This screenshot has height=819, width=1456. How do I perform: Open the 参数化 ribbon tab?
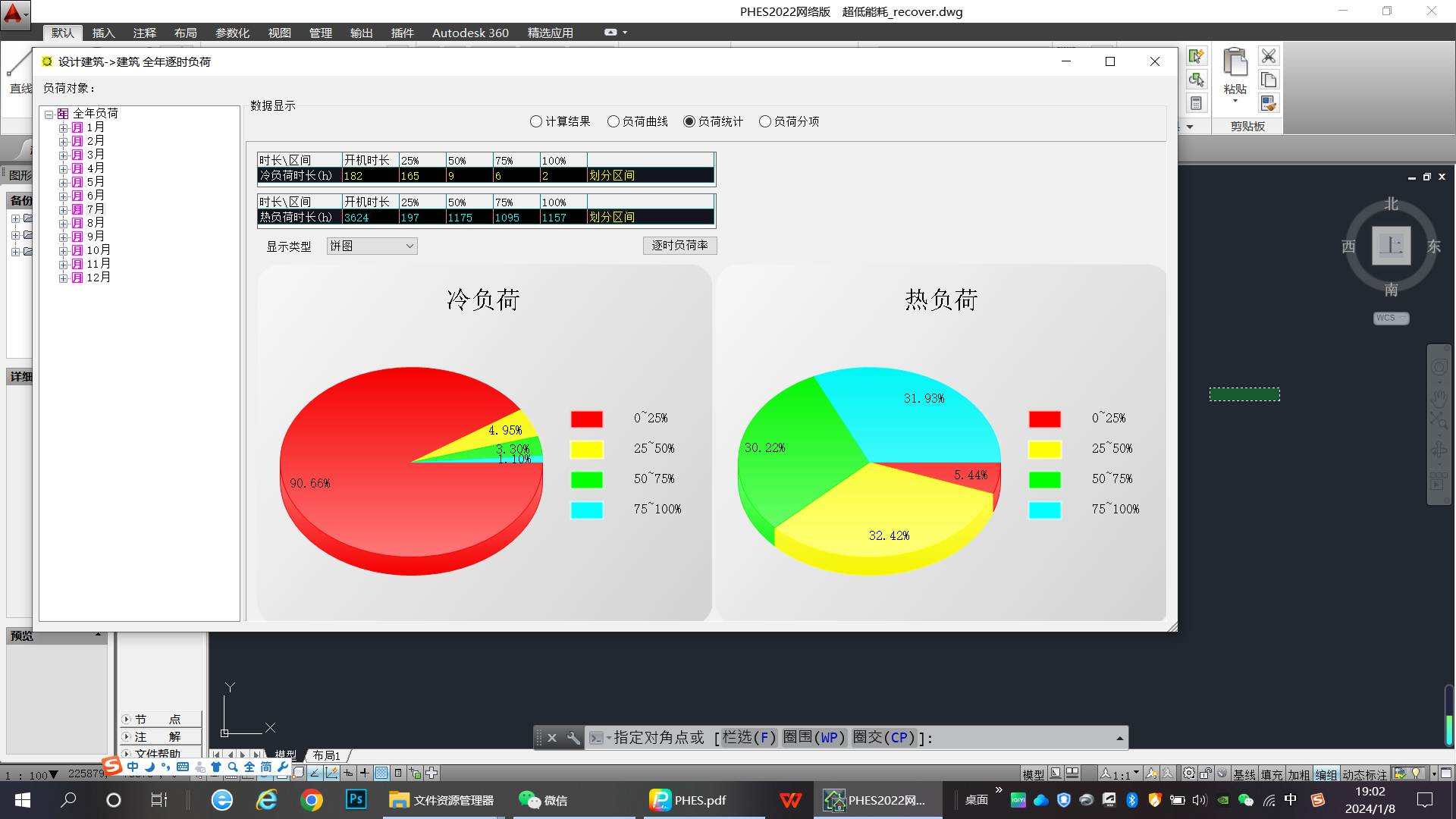pyautogui.click(x=232, y=33)
